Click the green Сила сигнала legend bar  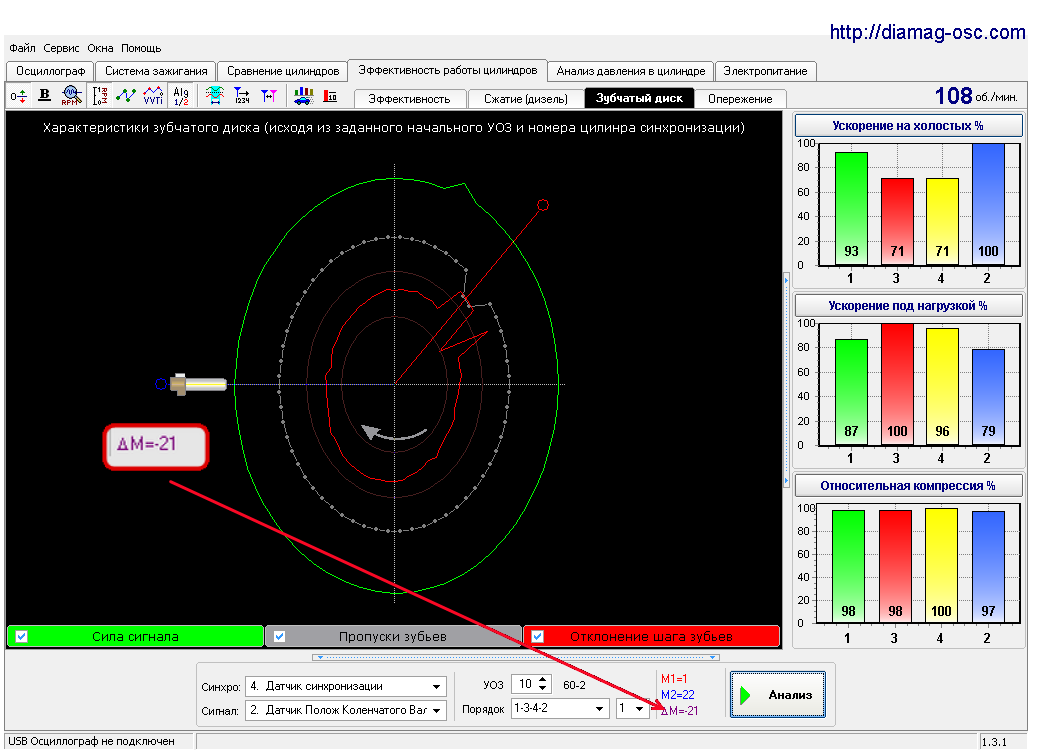pyautogui.click(x=135, y=637)
